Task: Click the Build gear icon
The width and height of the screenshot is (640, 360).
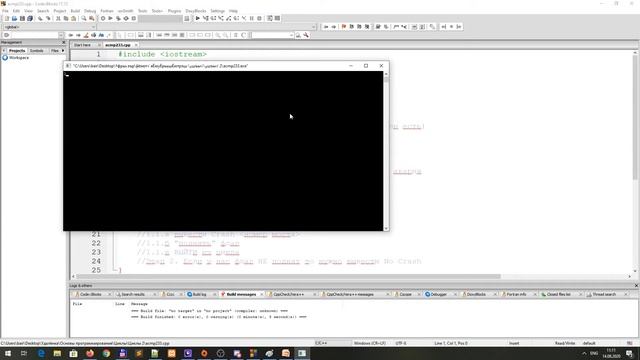Action: (x=103, y=18)
